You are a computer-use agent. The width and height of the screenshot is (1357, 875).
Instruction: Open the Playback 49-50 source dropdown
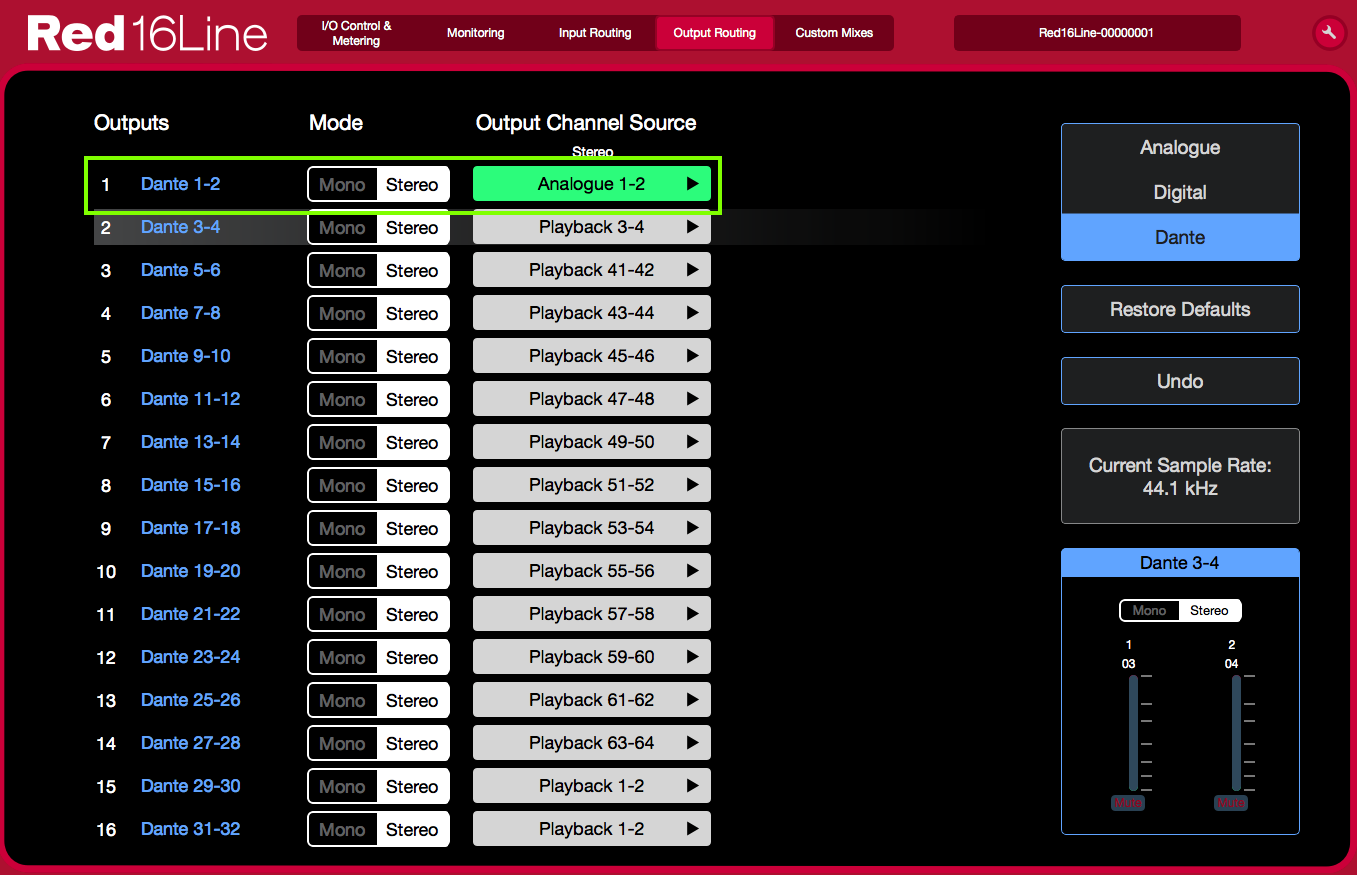click(x=592, y=442)
